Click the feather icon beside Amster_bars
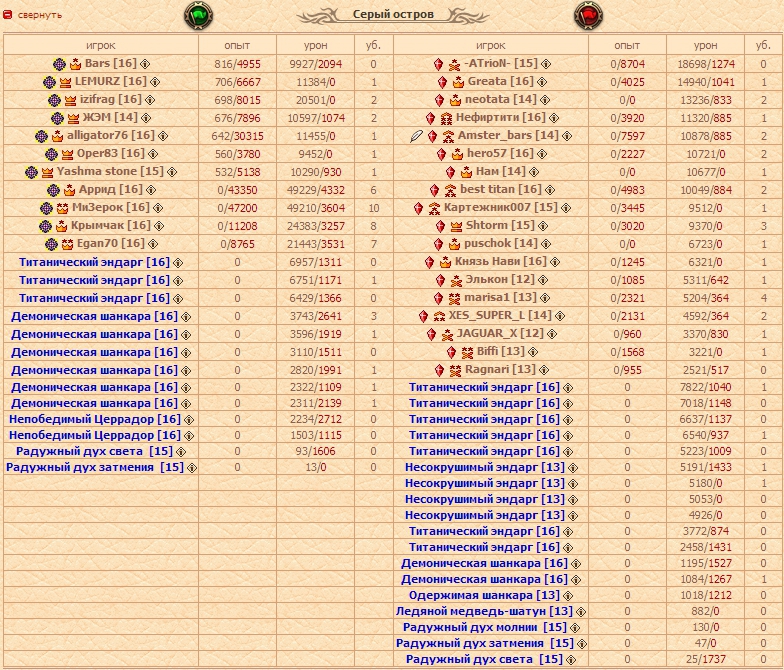Screen dimensions: 784x670 (417, 136)
